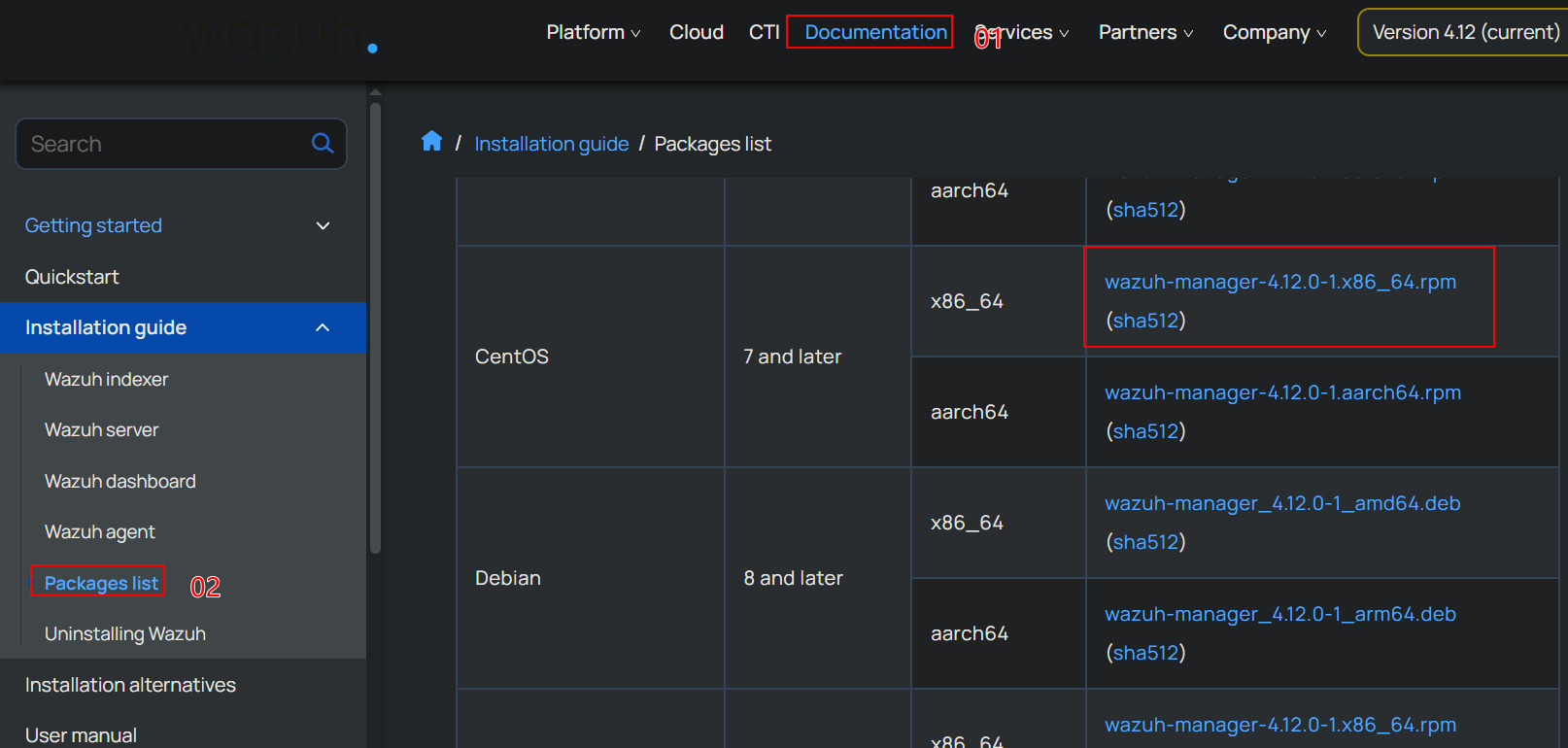
Task: Open the Documentation nav item
Action: coord(875,32)
